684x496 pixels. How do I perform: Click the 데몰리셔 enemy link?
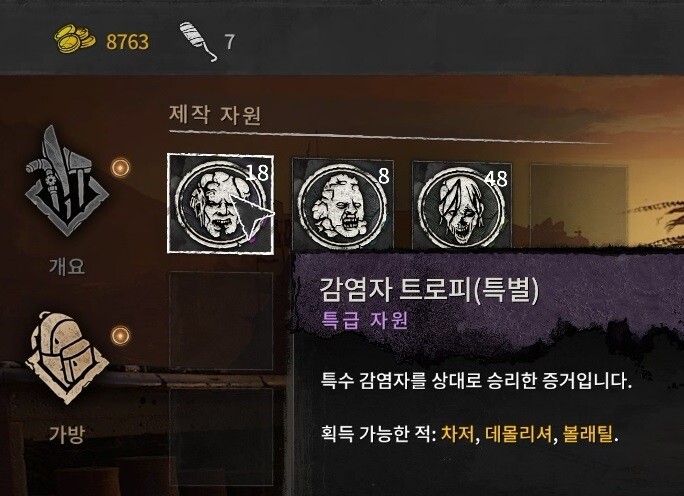518,434
